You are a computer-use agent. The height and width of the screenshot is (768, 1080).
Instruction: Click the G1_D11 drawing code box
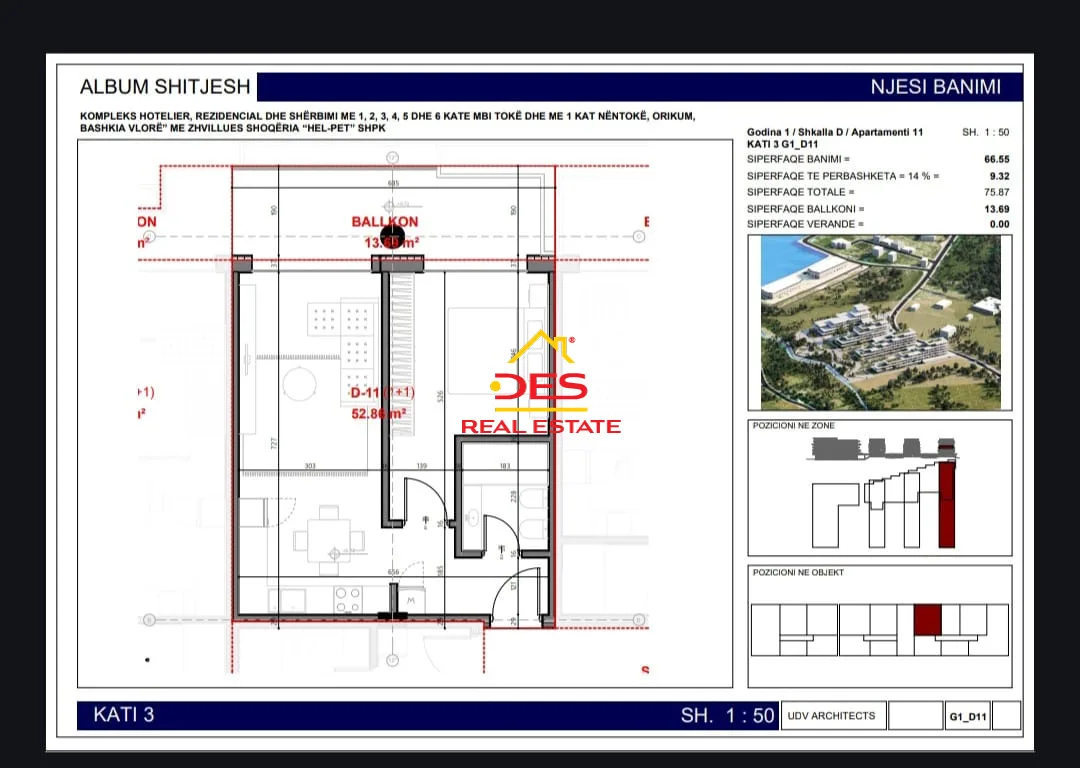968,716
